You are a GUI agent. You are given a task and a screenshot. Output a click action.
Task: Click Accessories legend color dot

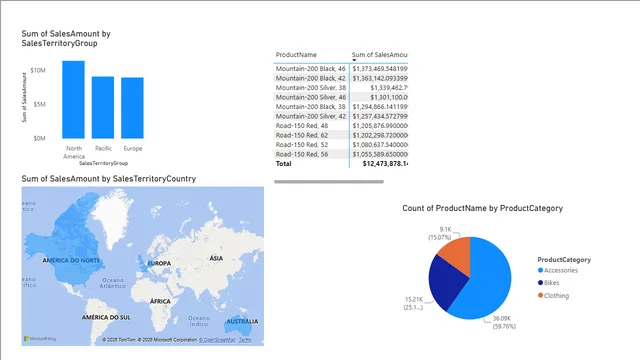click(x=540, y=270)
